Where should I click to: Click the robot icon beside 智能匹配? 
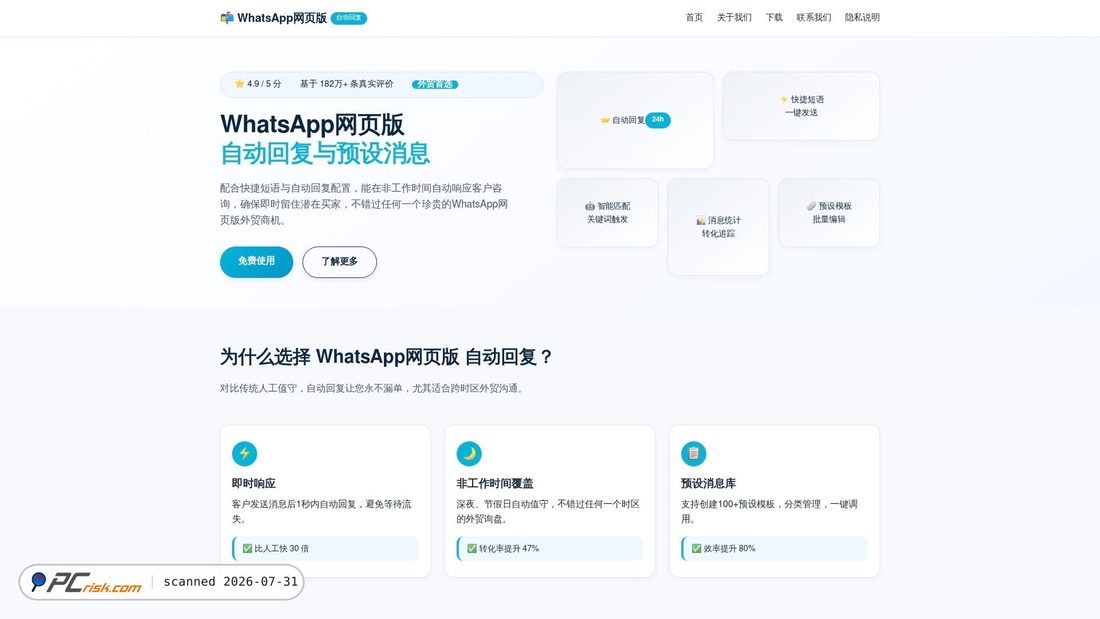590,206
